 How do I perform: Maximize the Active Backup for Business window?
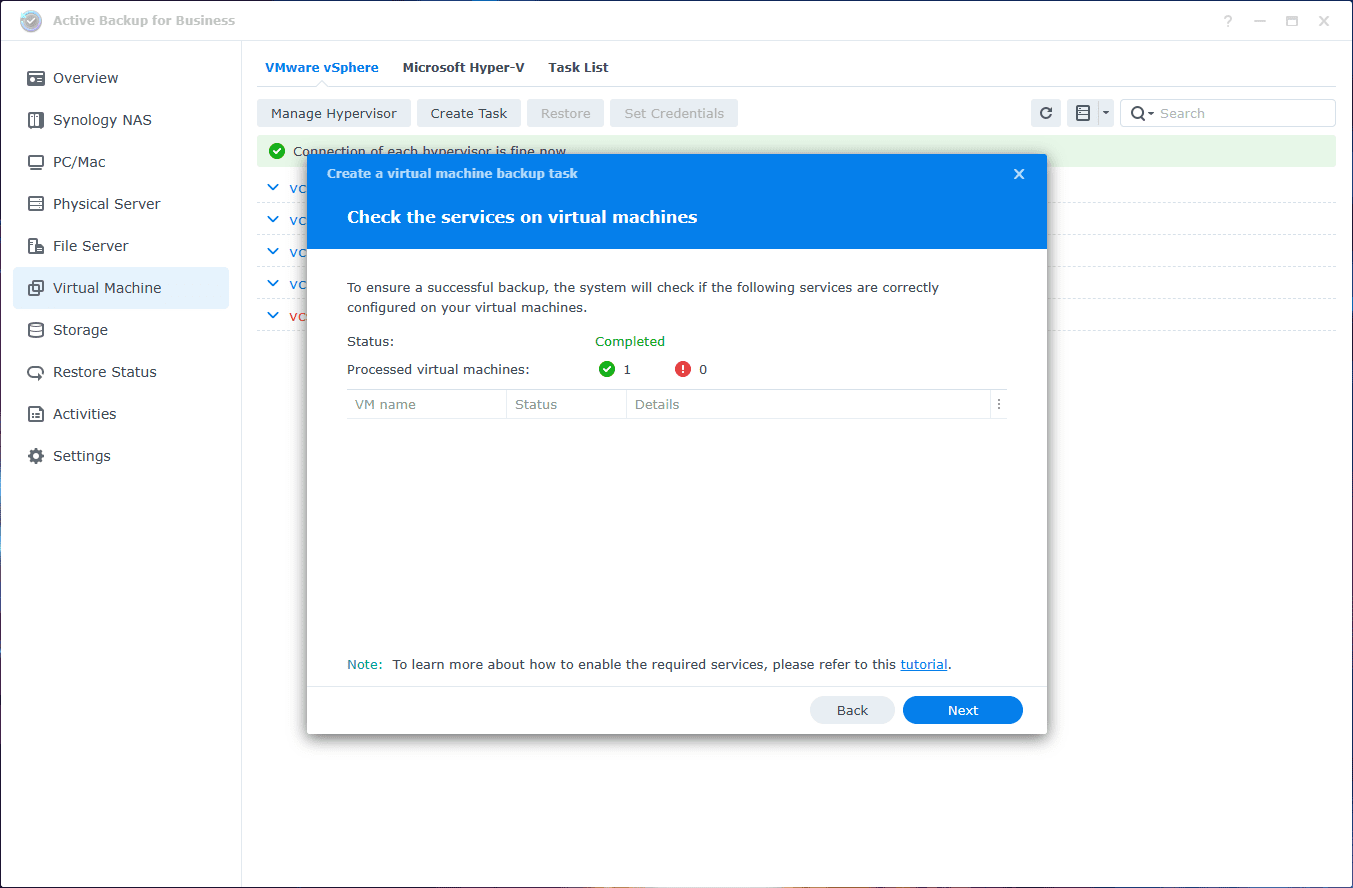1292,21
